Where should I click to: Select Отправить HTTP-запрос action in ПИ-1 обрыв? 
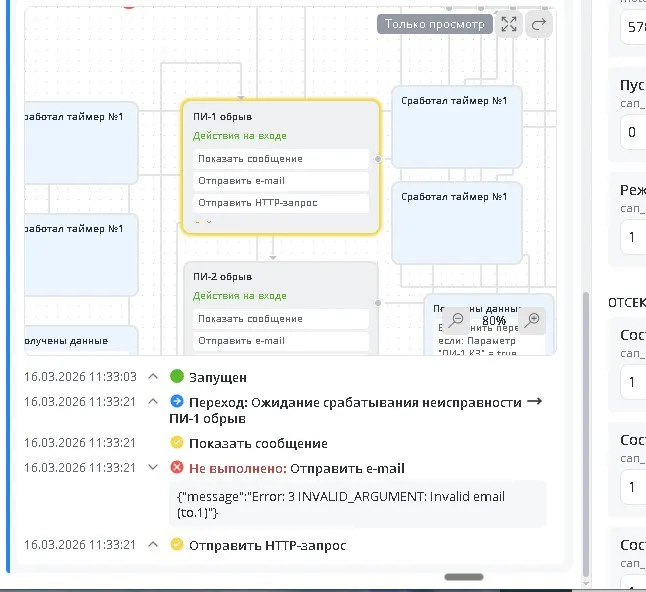281,203
